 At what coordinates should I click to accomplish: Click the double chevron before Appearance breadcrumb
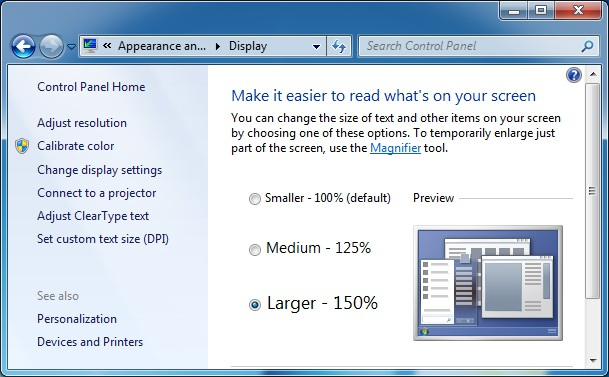pyautogui.click(x=107, y=46)
